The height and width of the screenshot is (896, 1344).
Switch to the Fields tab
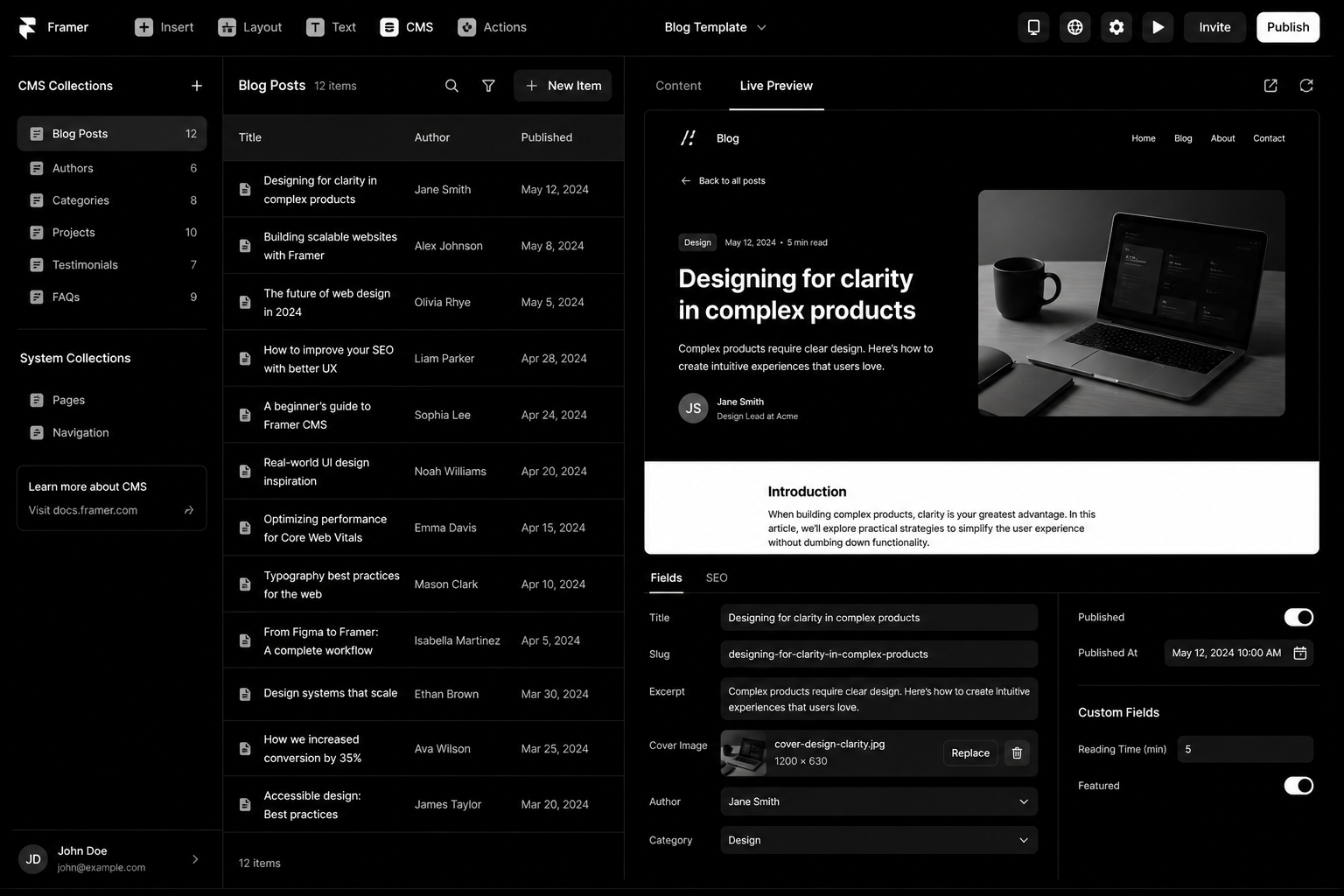tap(666, 577)
